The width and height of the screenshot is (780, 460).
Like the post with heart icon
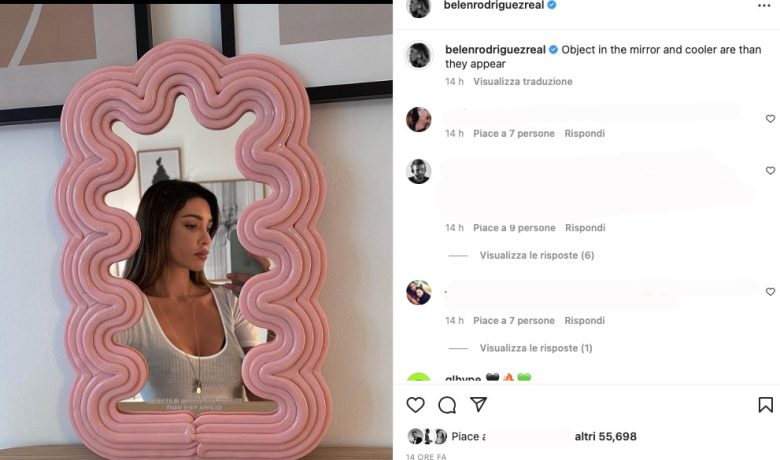[x=415, y=405]
